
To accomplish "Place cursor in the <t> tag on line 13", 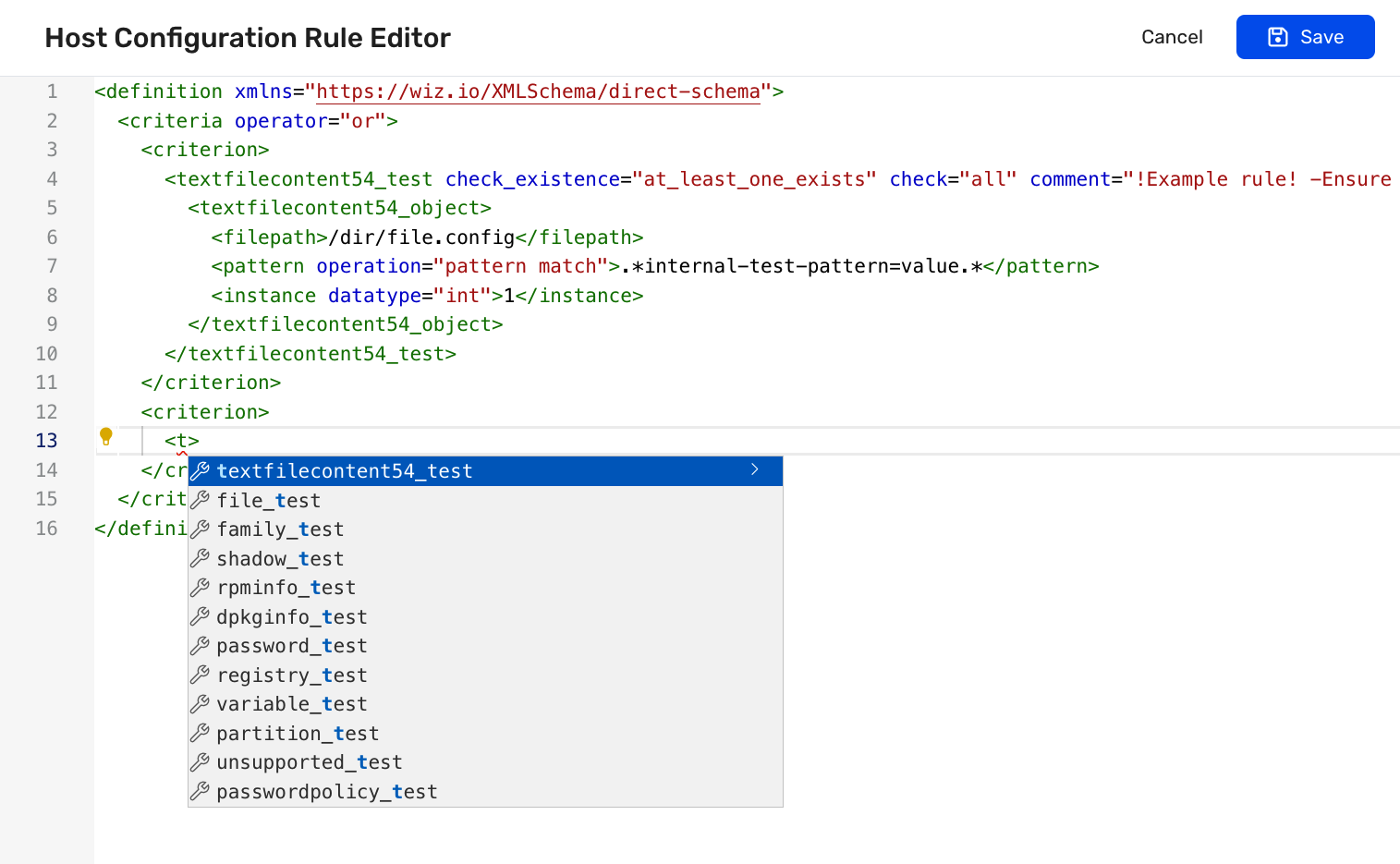I will 182,441.
